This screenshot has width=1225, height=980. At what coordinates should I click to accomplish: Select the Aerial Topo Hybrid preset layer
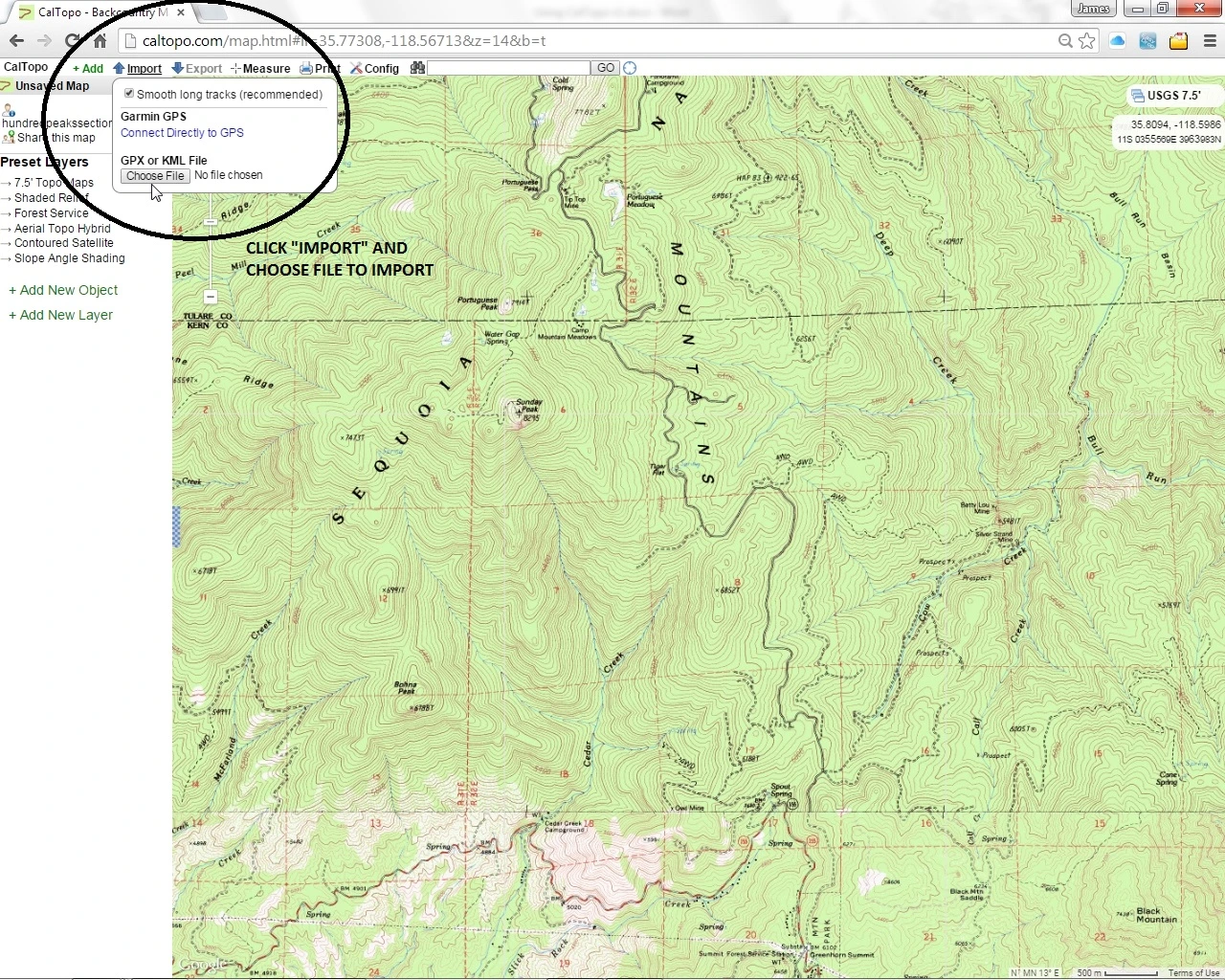click(x=62, y=229)
